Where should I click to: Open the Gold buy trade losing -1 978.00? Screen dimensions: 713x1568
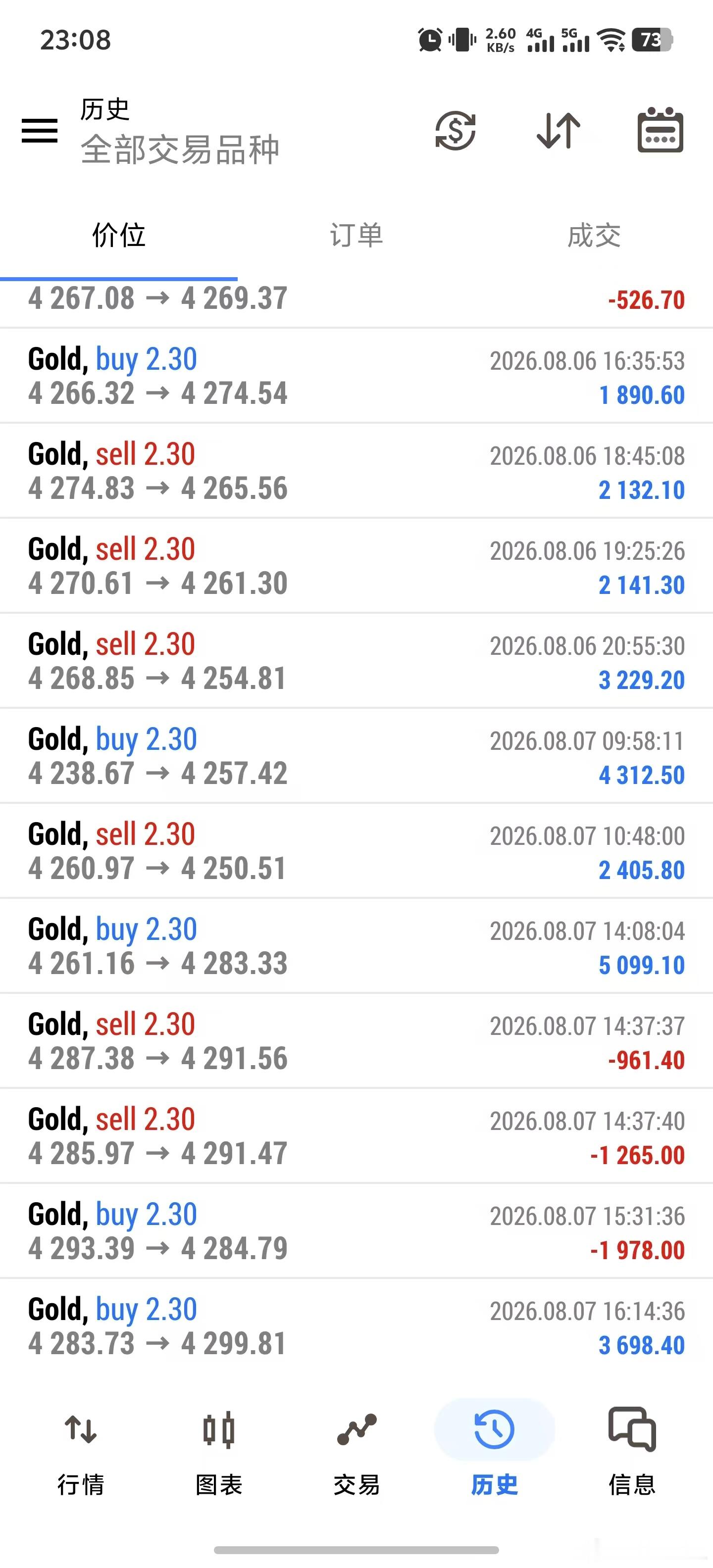[356, 1231]
